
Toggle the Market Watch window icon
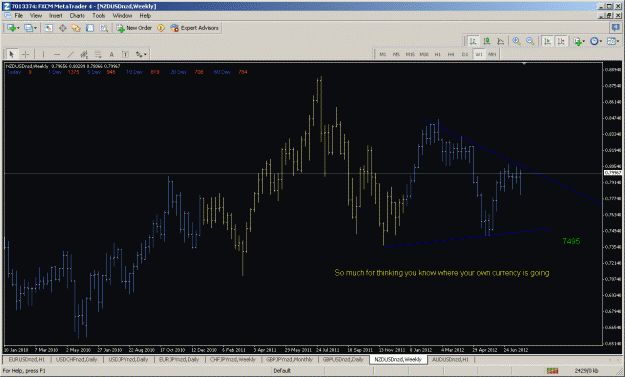pyautogui.click(x=49, y=28)
